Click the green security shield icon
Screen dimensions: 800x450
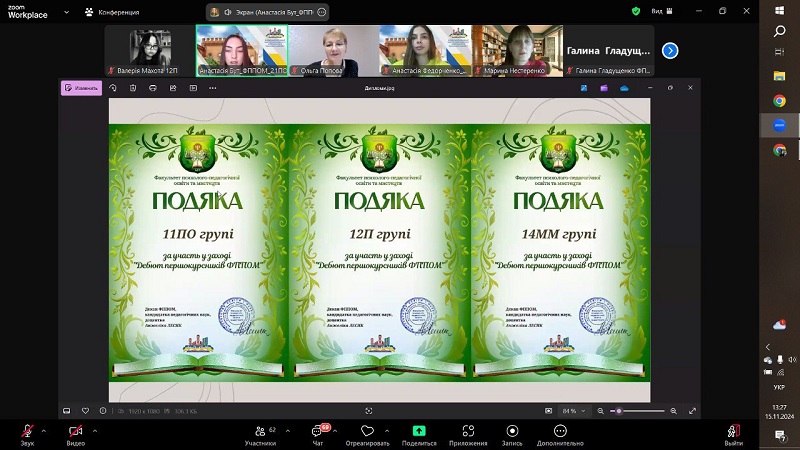click(x=636, y=11)
